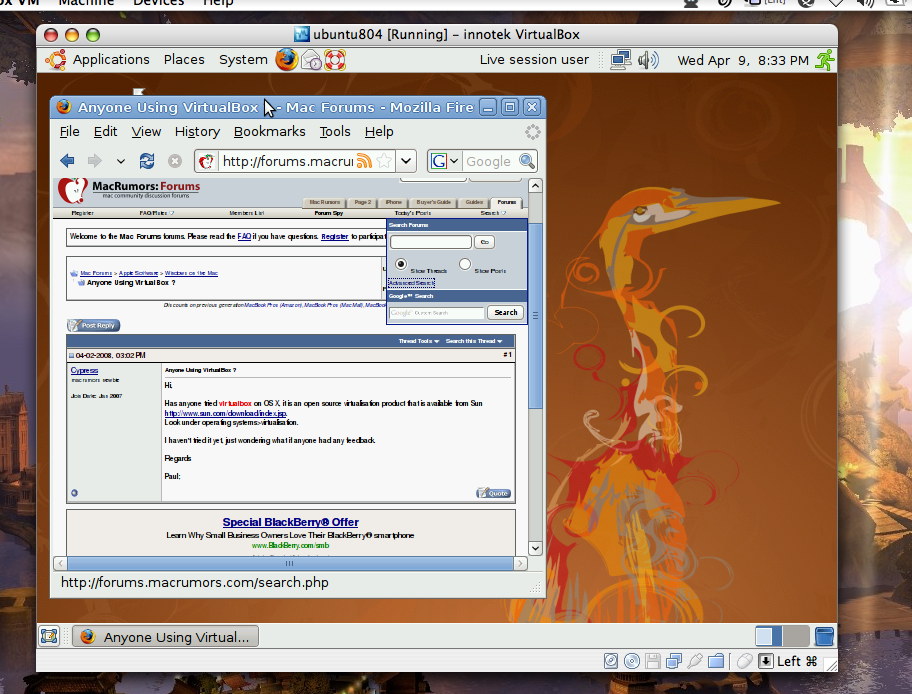Open Search this Thread dropdown
This screenshot has width=912, height=694.
pos(474,341)
